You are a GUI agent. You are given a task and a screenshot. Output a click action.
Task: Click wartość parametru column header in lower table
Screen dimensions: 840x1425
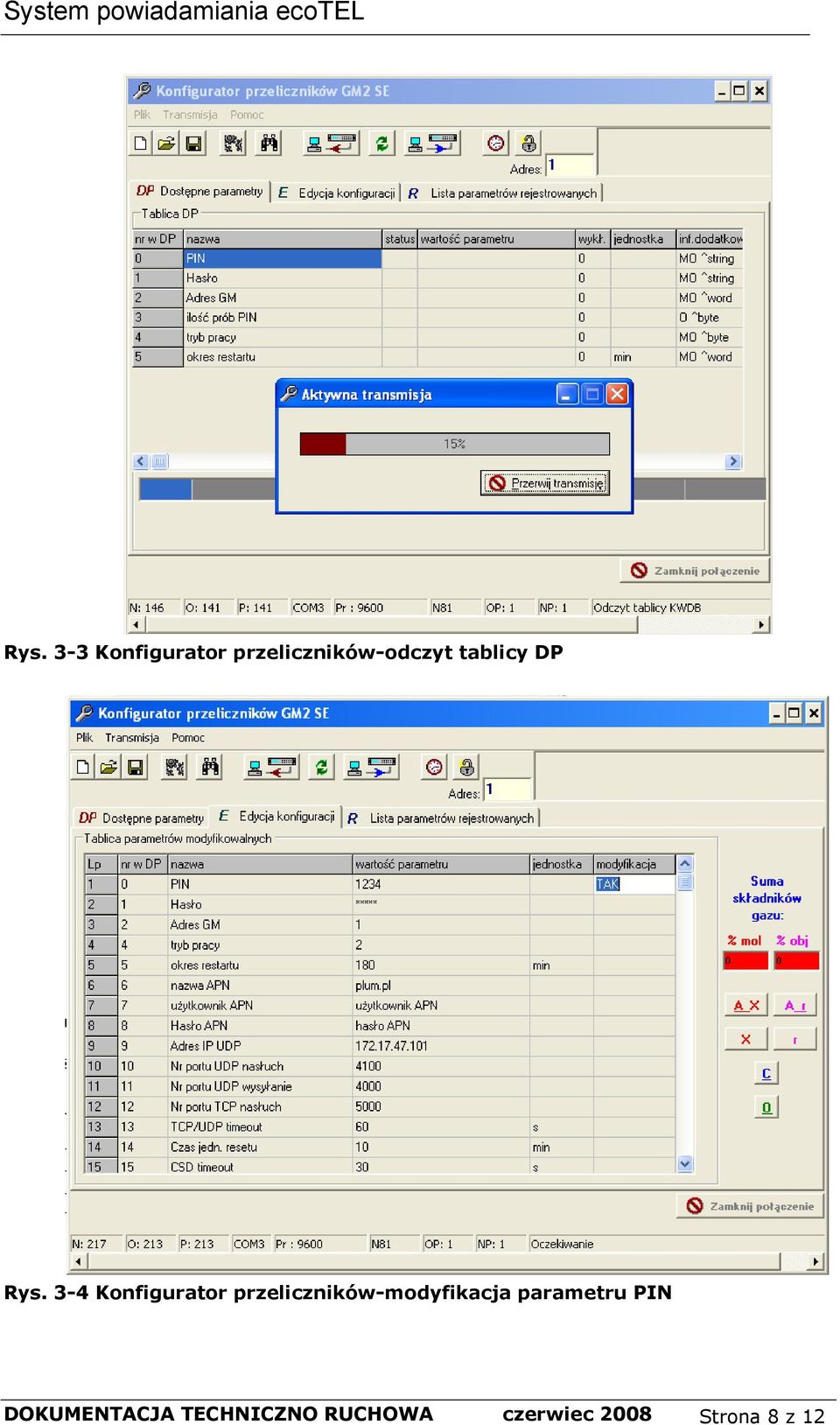(441, 864)
